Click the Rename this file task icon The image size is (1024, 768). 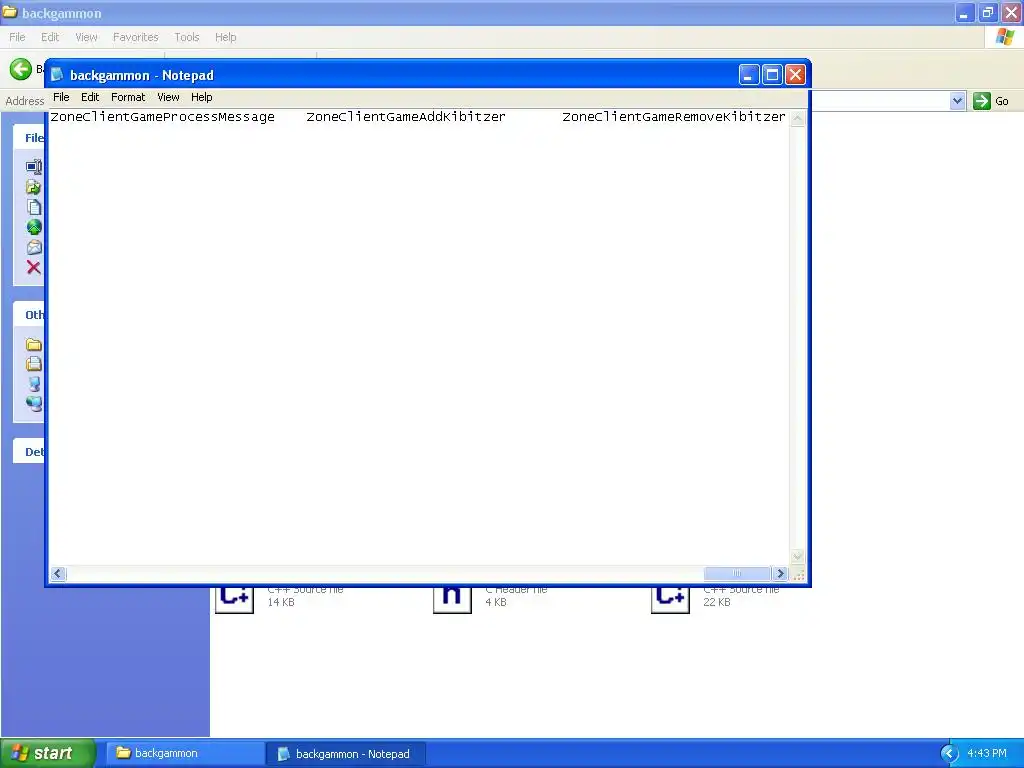point(34,167)
